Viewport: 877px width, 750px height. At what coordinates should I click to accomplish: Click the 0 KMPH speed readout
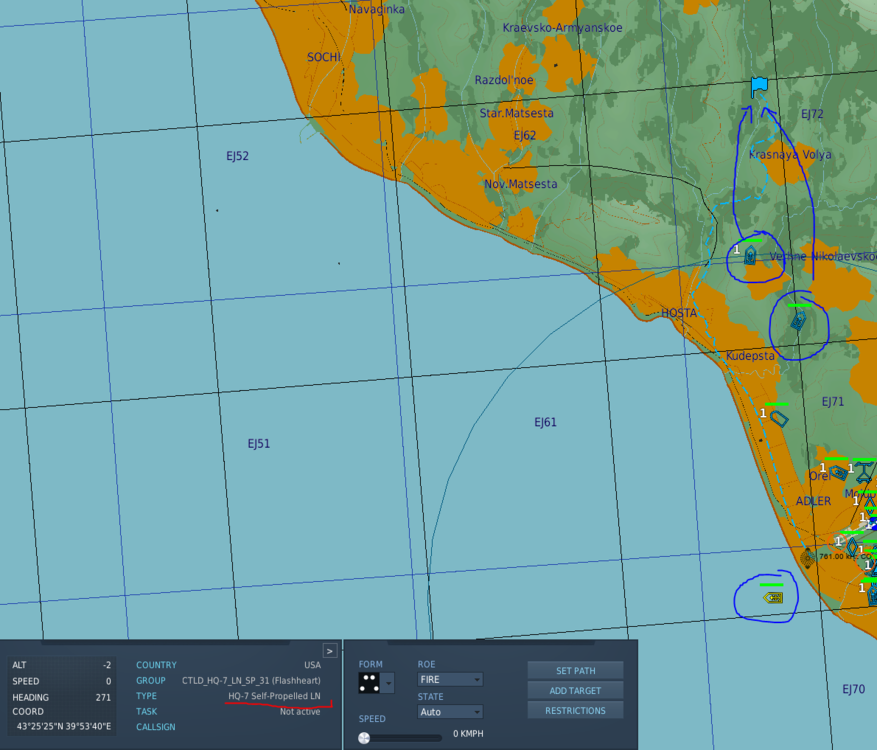468,733
